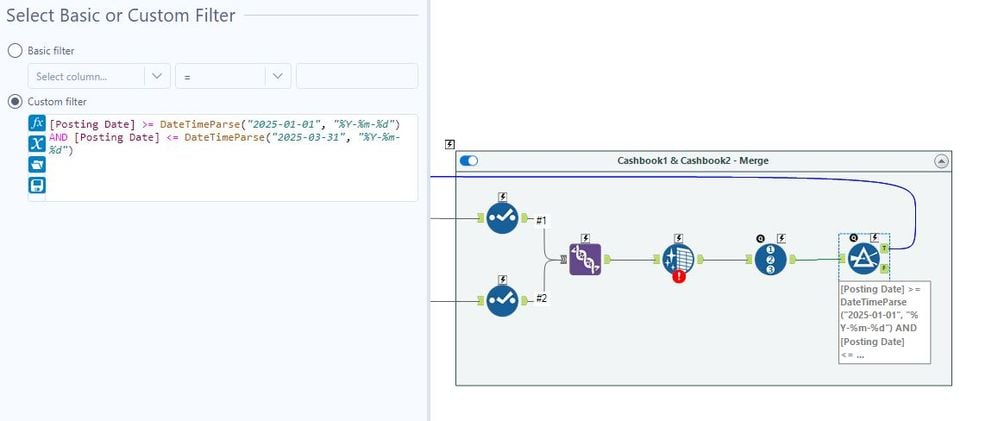
Task: Click the #2 connection label
Action: click(542, 297)
